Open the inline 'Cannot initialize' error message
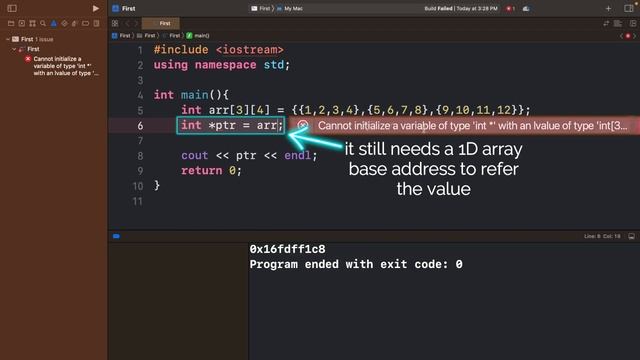The width and height of the screenshot is (640, 360). (472, 126)
